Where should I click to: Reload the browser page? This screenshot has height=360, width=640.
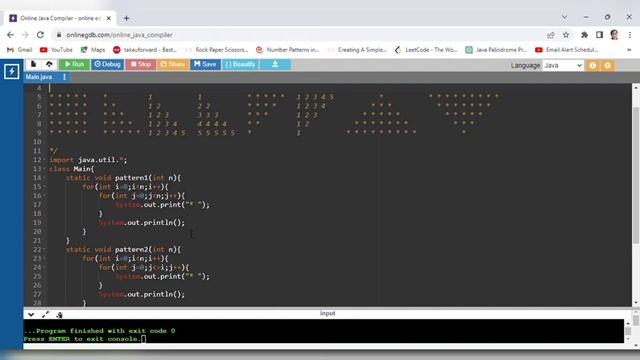[40, 35]
